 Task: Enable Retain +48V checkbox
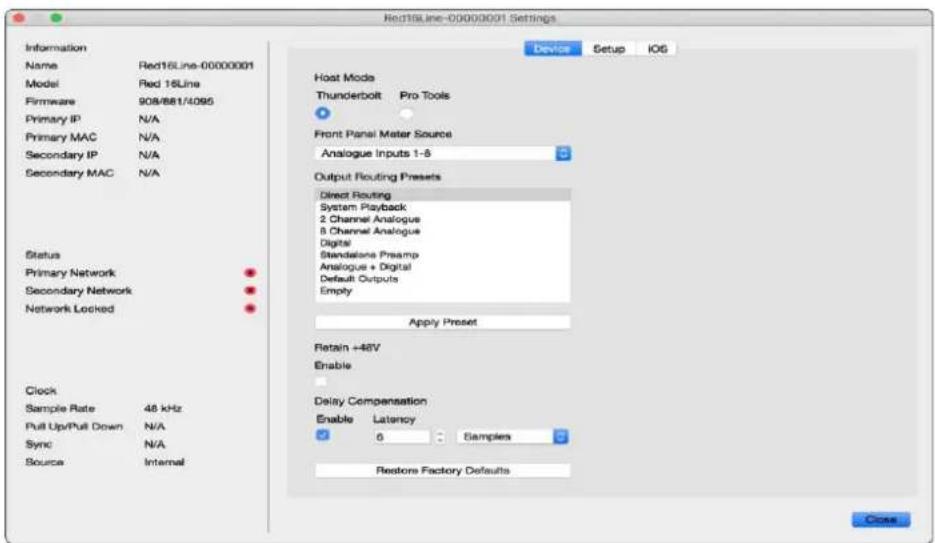[x=321, y=381]
